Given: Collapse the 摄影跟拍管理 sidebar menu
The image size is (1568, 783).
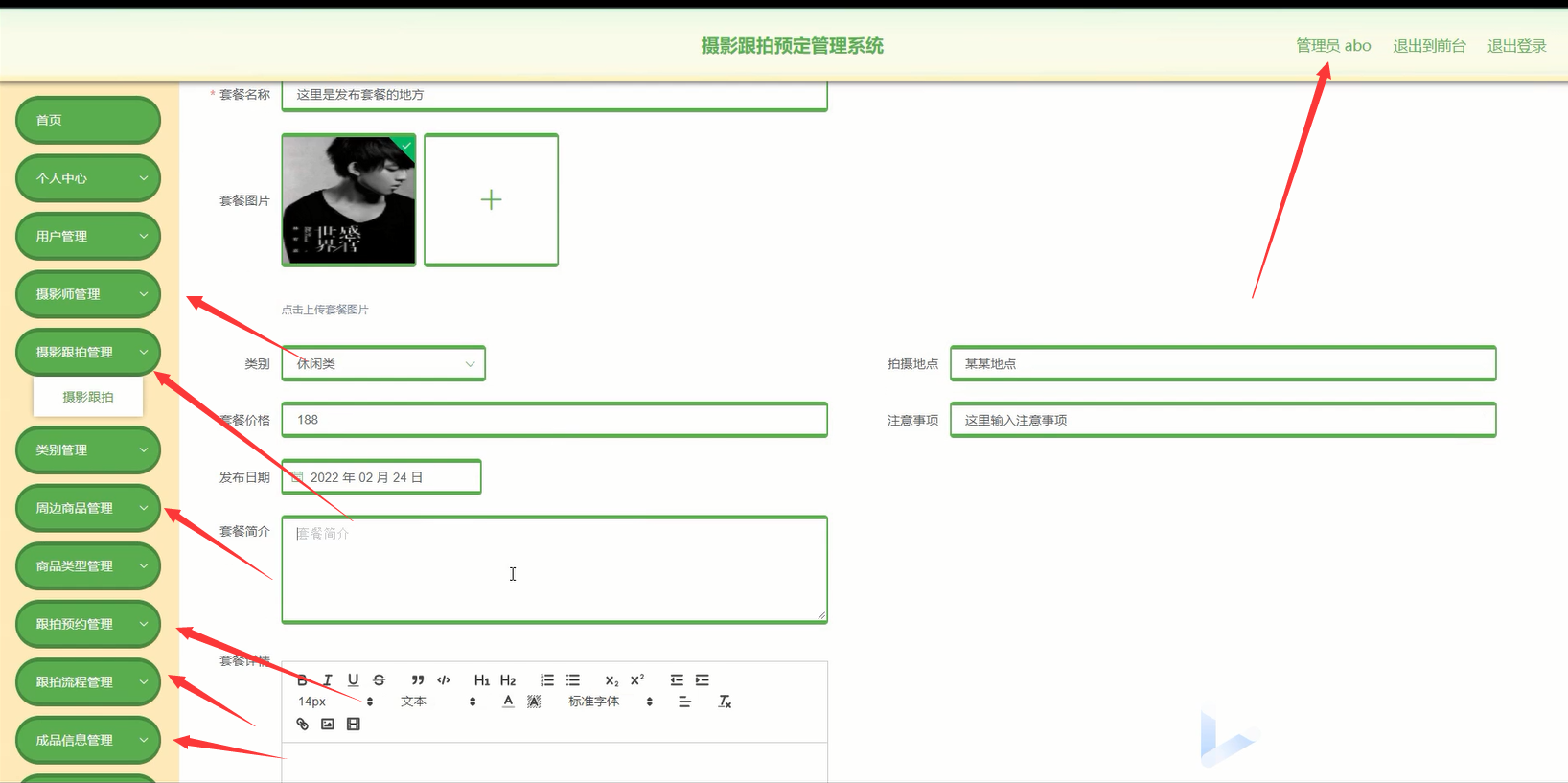Looking at the screenshot, I should 88,352.
